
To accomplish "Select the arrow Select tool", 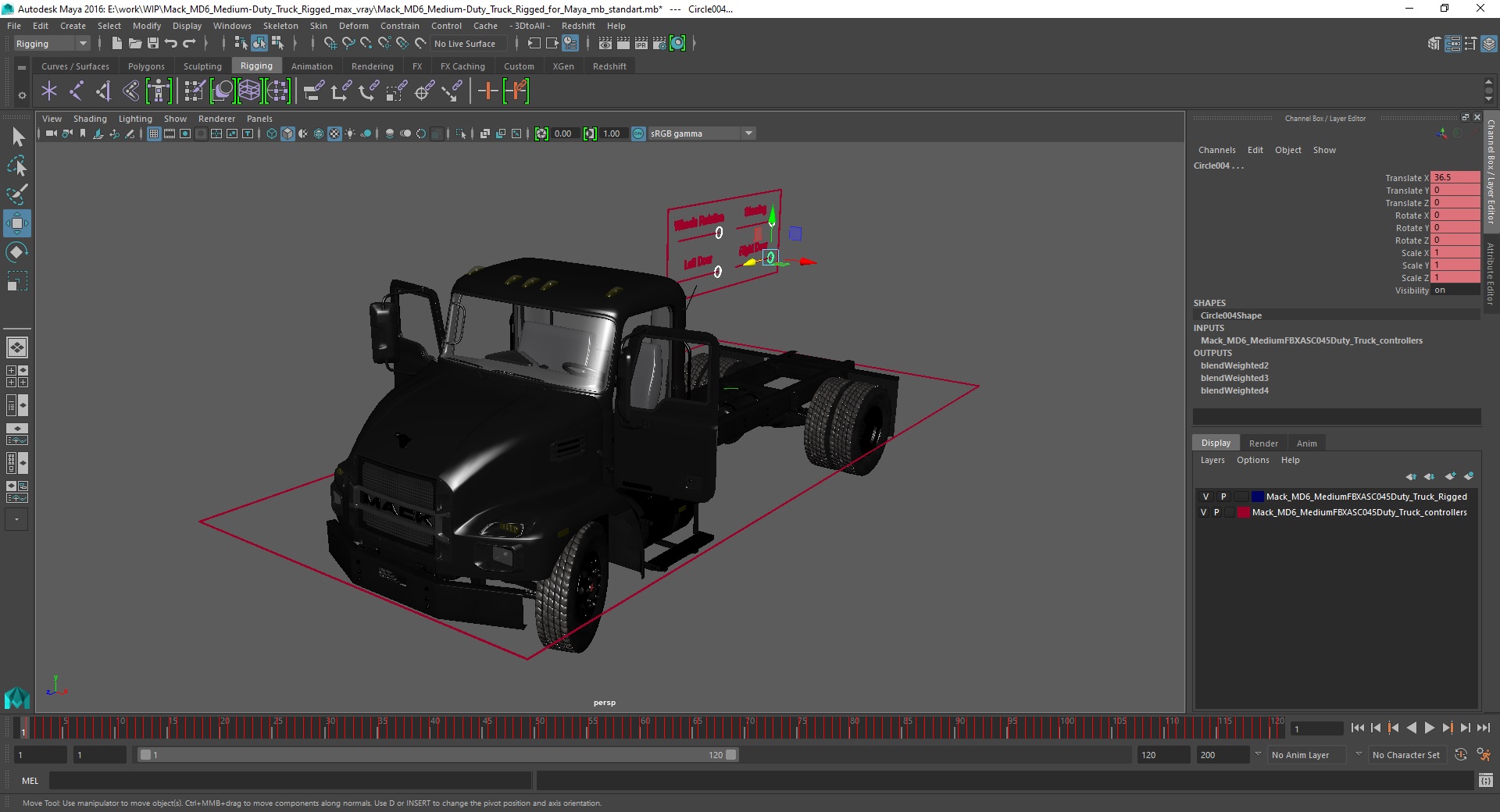I will coord(17,137).
